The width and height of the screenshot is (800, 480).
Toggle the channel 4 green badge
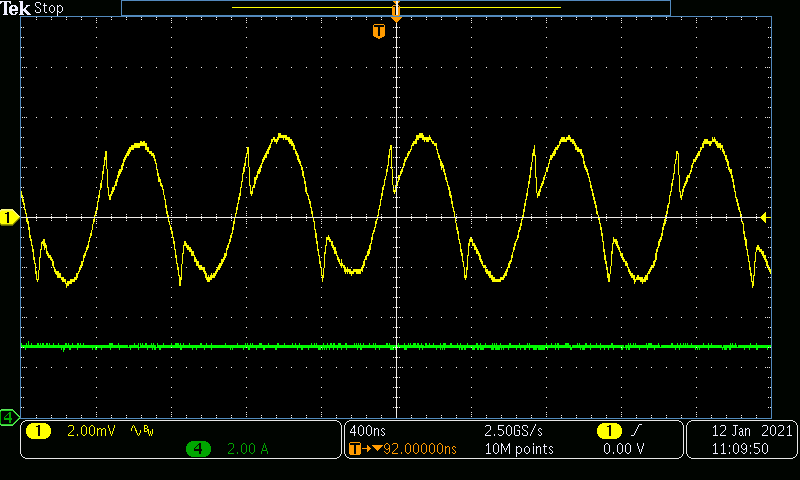point(199,450)
